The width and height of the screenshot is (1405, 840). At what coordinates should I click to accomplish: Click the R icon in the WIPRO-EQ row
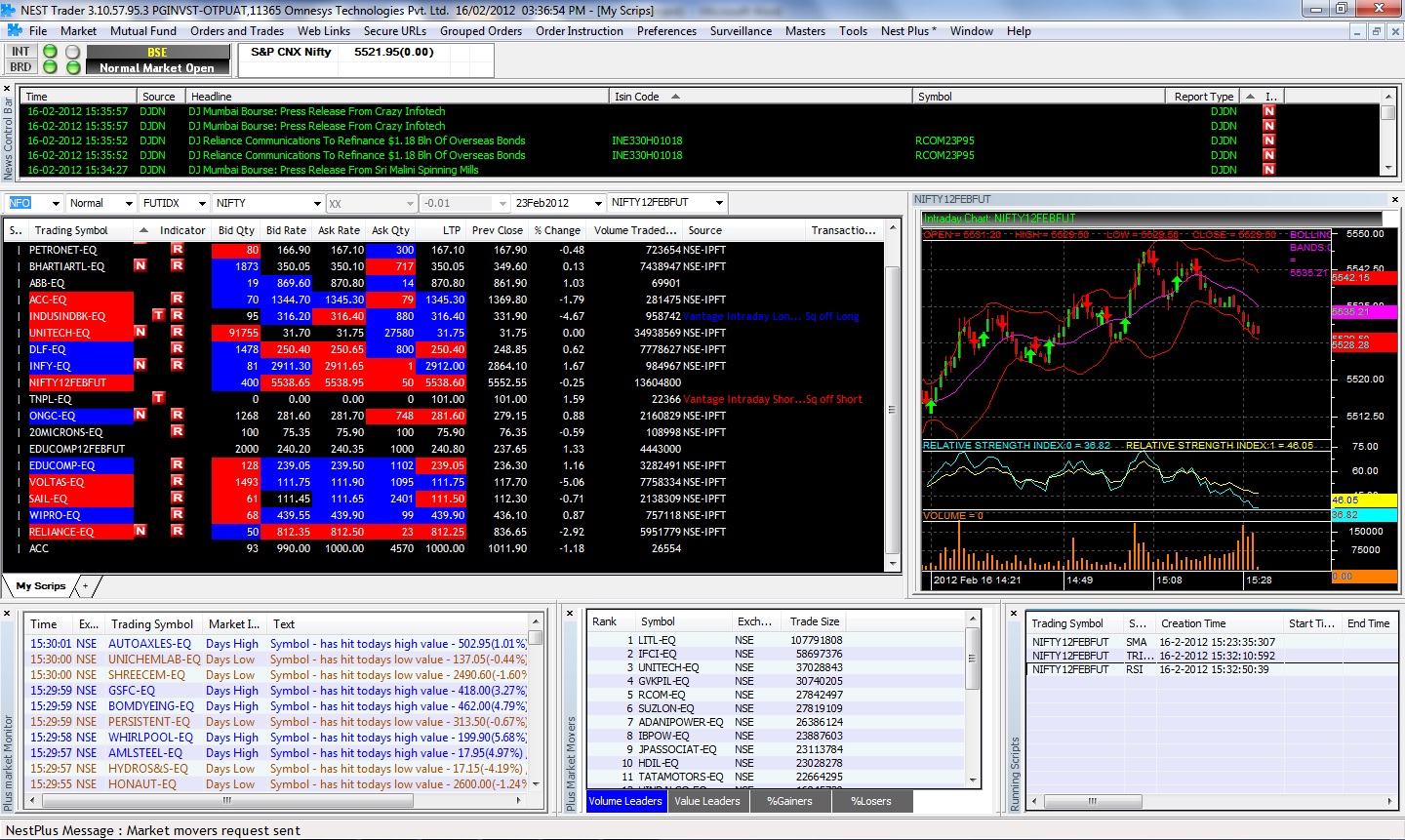point(178,515)
